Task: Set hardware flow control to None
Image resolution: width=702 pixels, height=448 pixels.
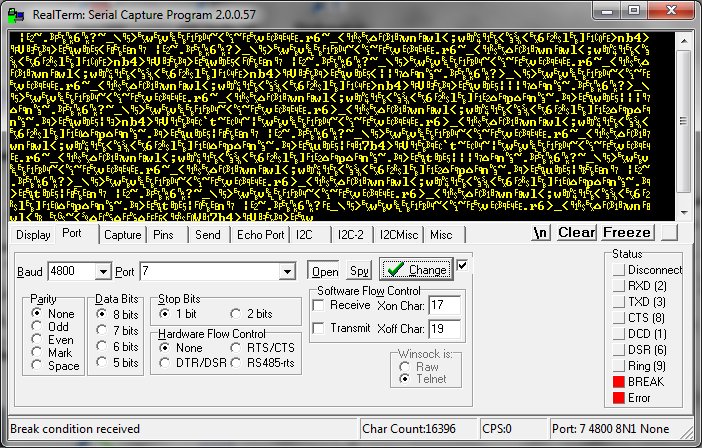Action: (180, 348)
